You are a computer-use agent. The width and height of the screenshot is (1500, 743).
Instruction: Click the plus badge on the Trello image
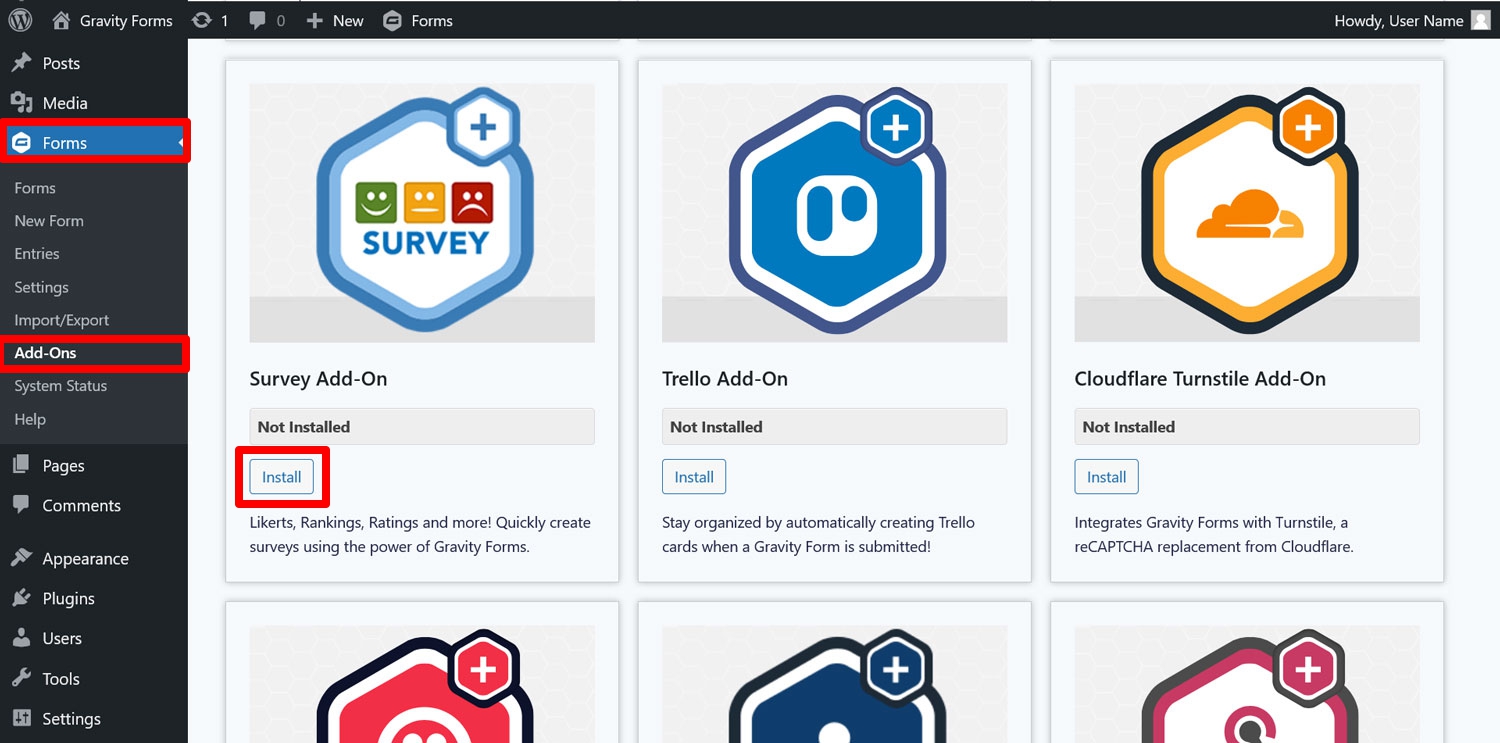coord(896,128)
